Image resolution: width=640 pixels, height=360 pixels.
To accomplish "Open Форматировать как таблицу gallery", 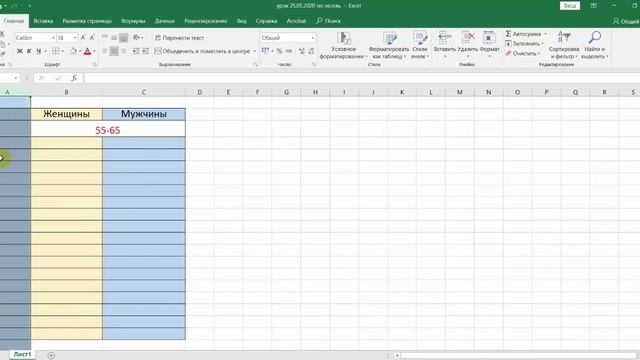I will coord(389,45).
